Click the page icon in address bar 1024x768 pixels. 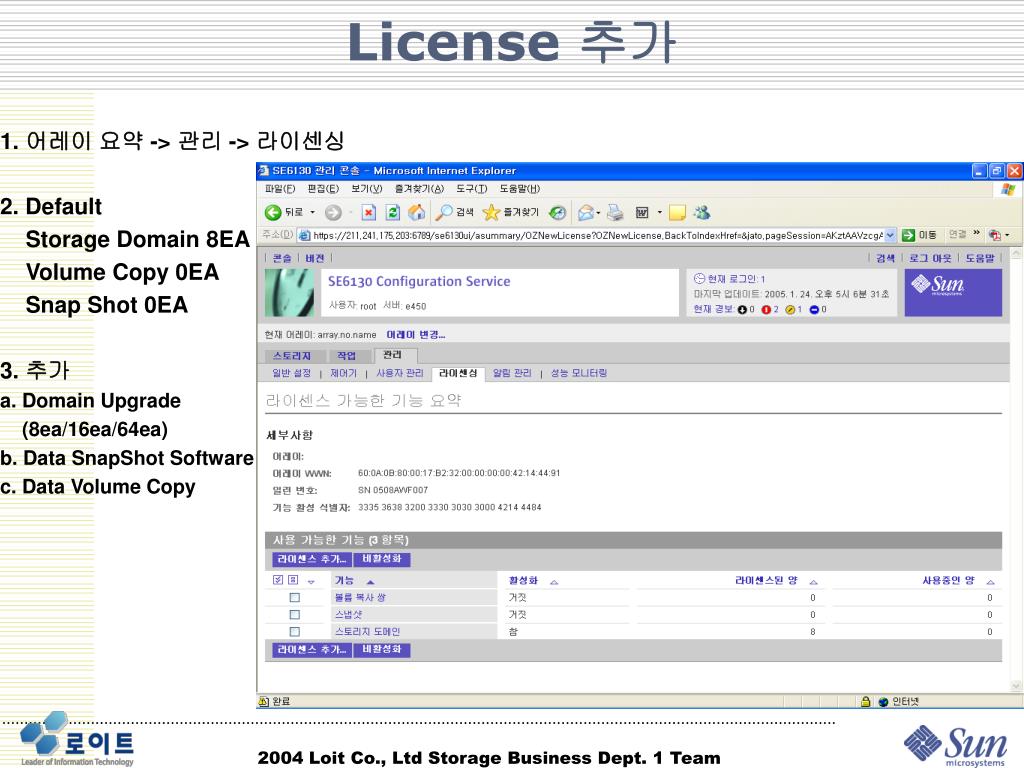pyautogui.click(x=304, y=235)
